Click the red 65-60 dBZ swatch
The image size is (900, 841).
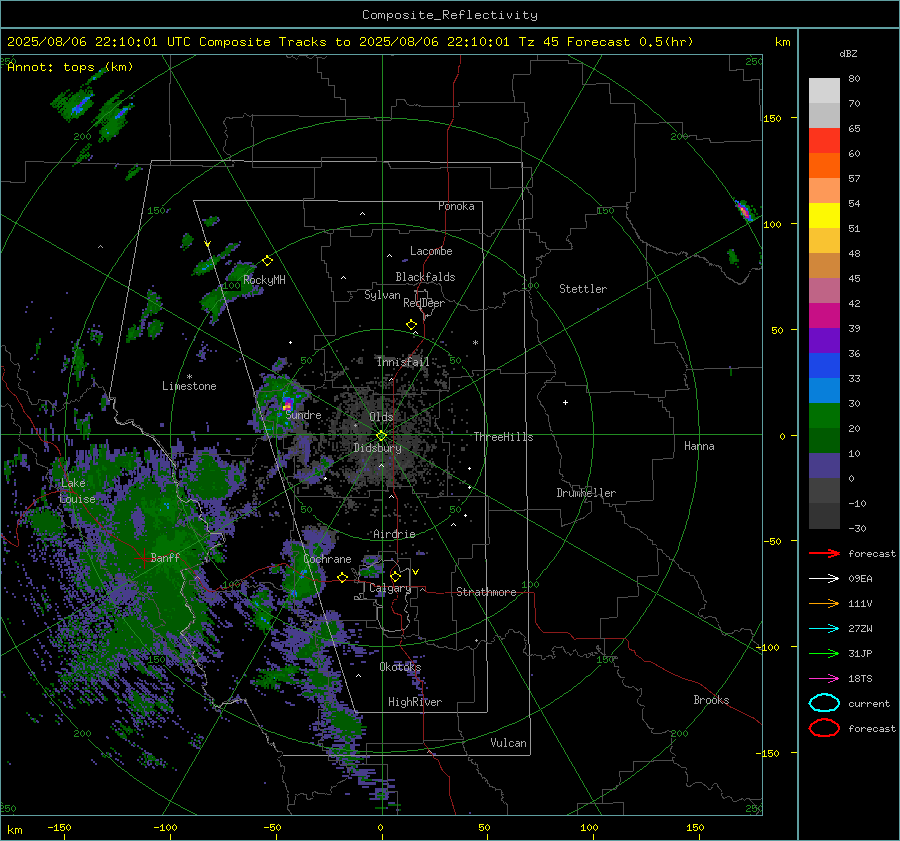tap(824, 141)
